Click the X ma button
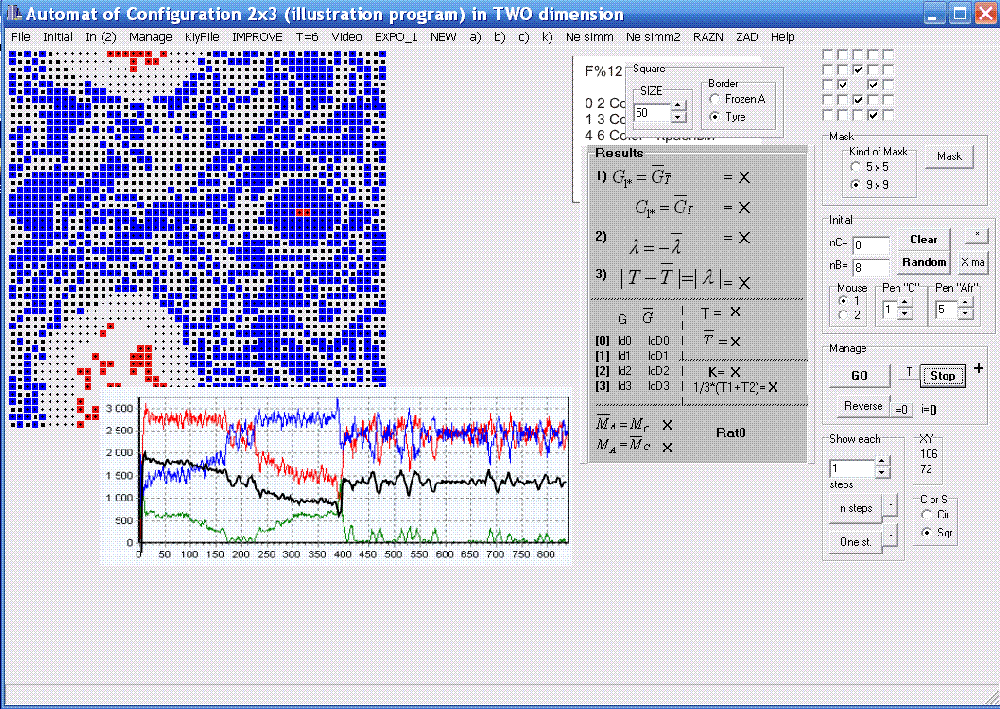 click(973, 262)
